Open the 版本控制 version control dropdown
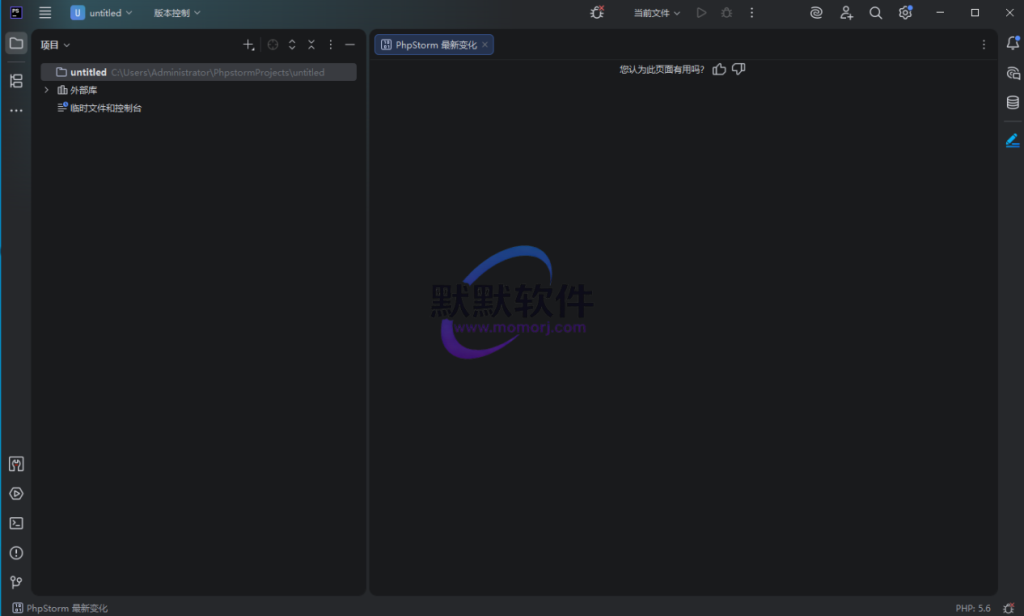The width and height of the screenshot is (1024, 616). pos(177,12)
